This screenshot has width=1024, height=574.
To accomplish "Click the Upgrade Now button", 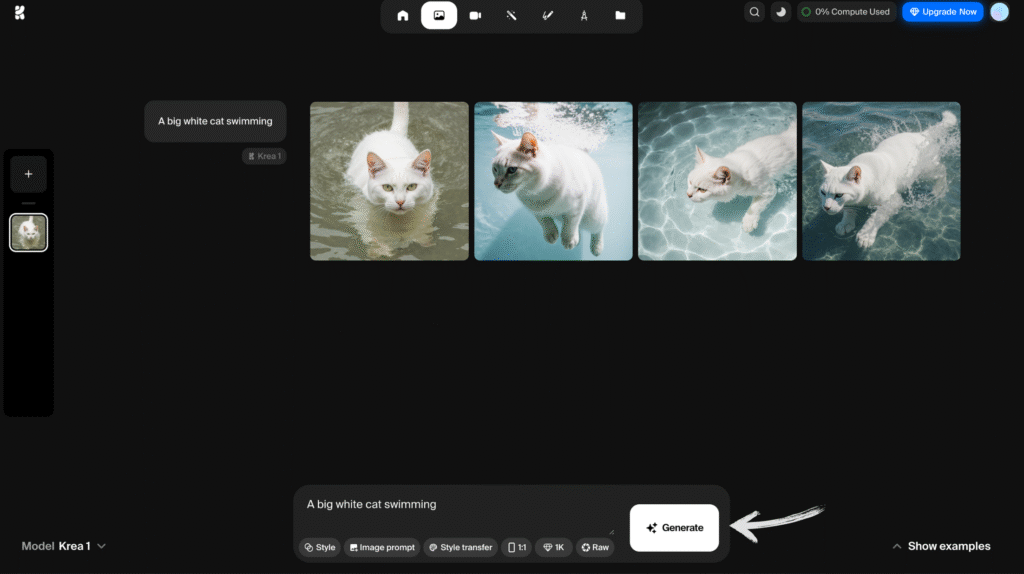I will click(942, 12).
